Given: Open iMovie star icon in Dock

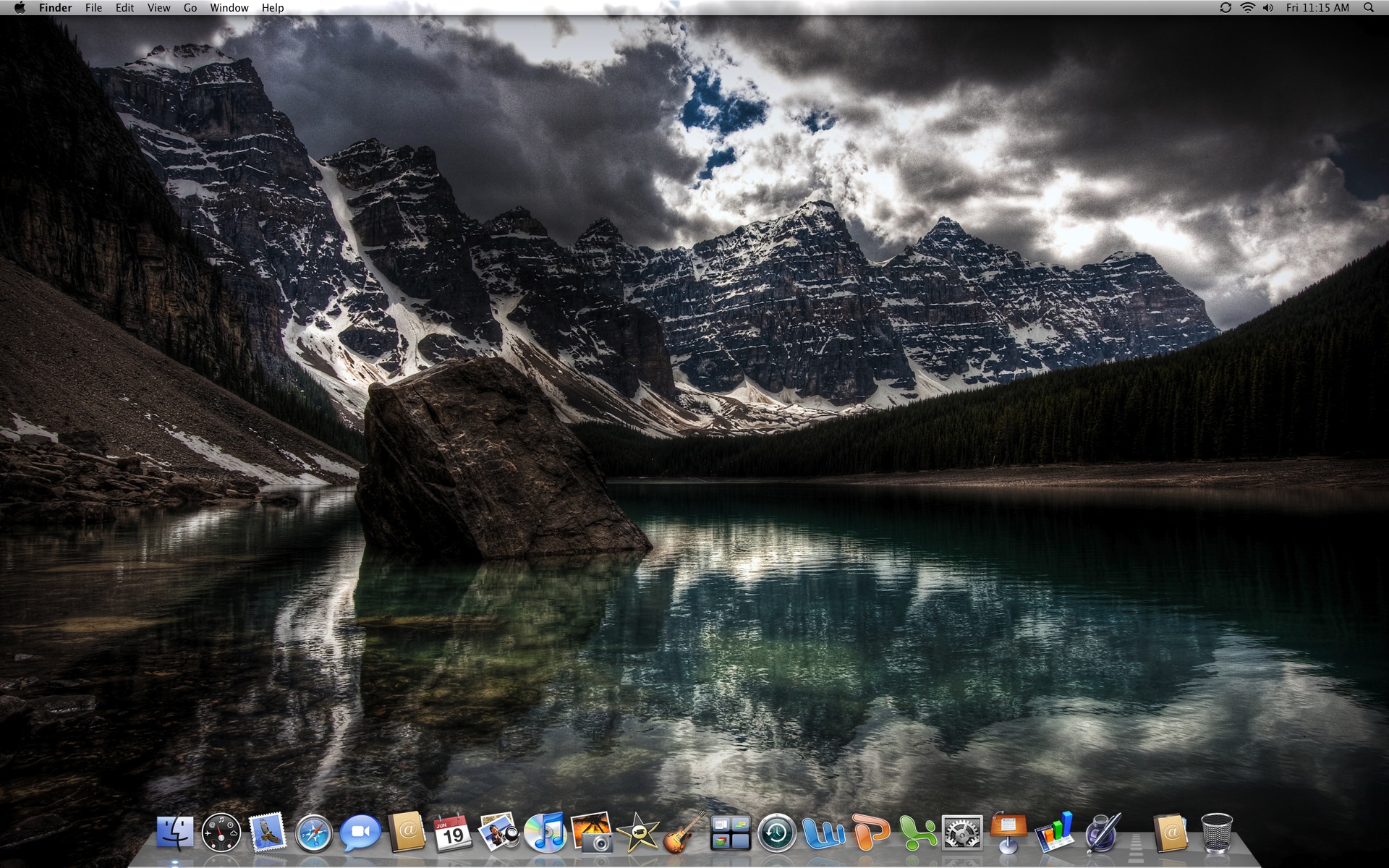Looking at the screenshot, I should click(637, 833).
